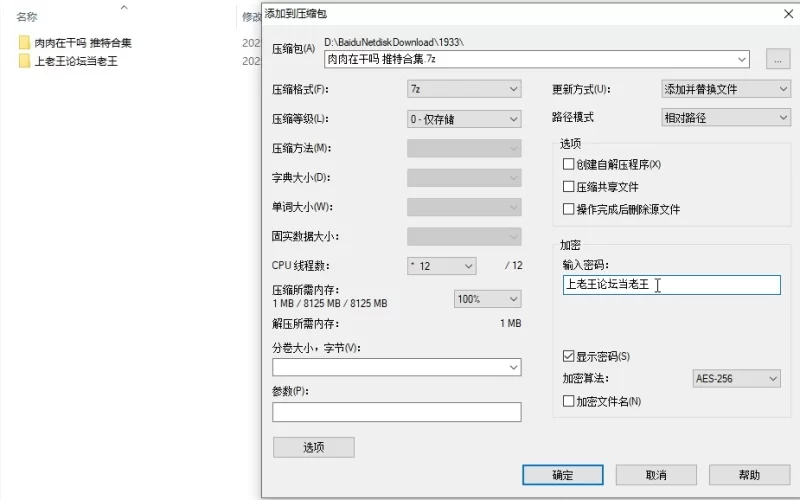Check the 加密文件名 checkbox
Image resolution: width=800 pixels, height=500 pixels.
[568, 401]
